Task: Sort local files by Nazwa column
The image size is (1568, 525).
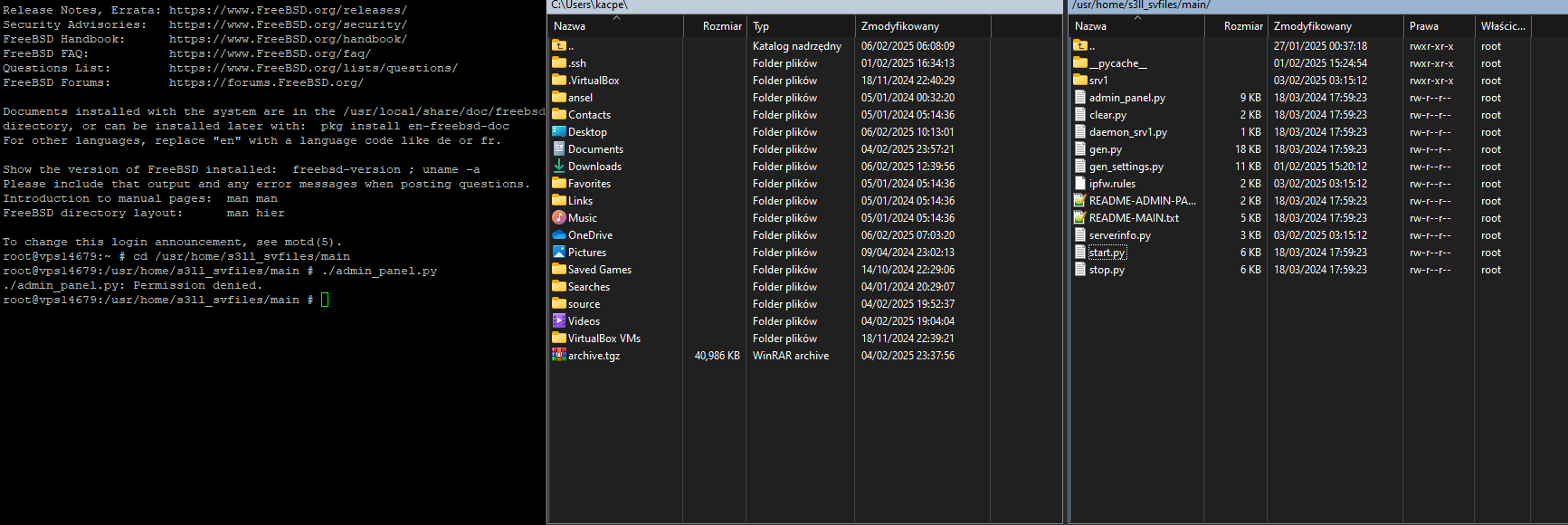Action: 570,26
